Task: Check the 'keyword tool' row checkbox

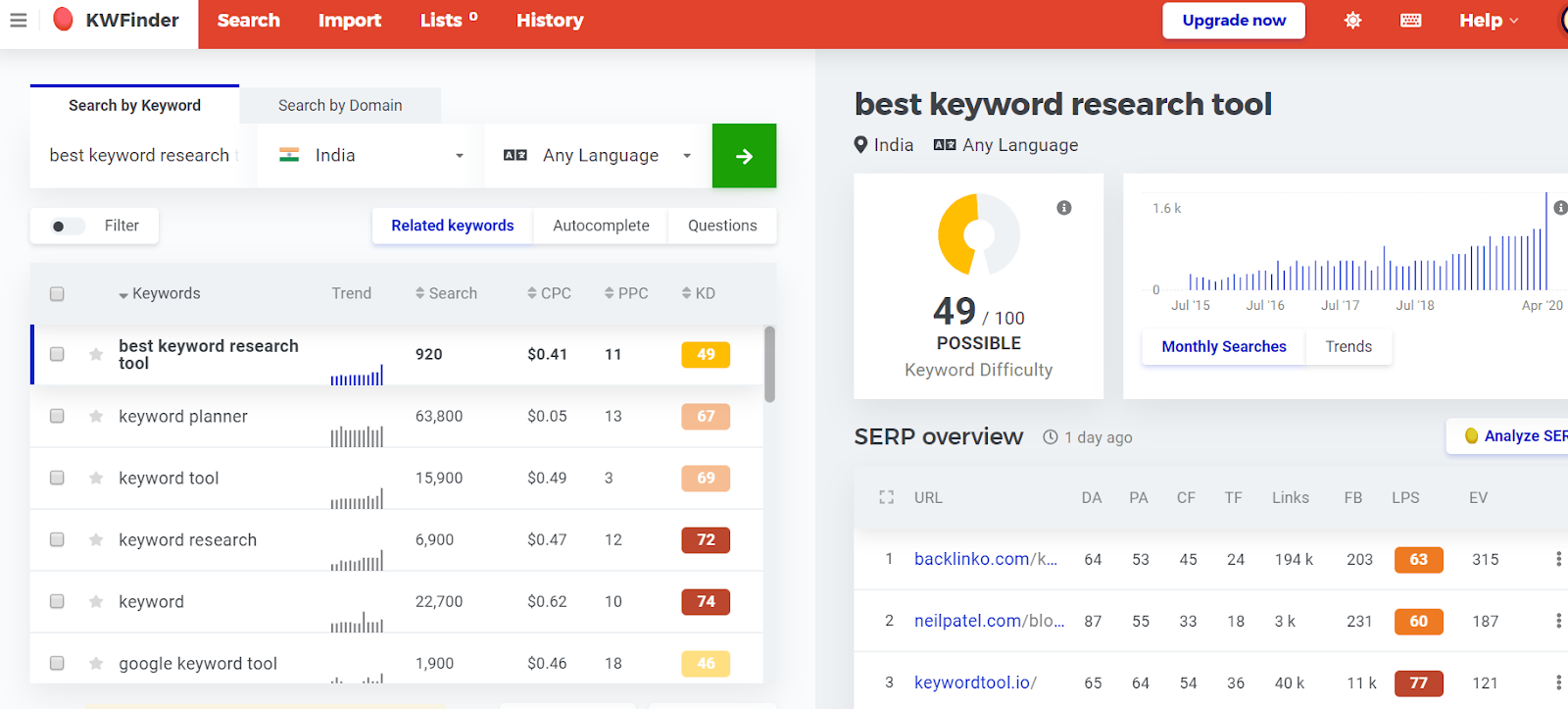Action: 57,478
